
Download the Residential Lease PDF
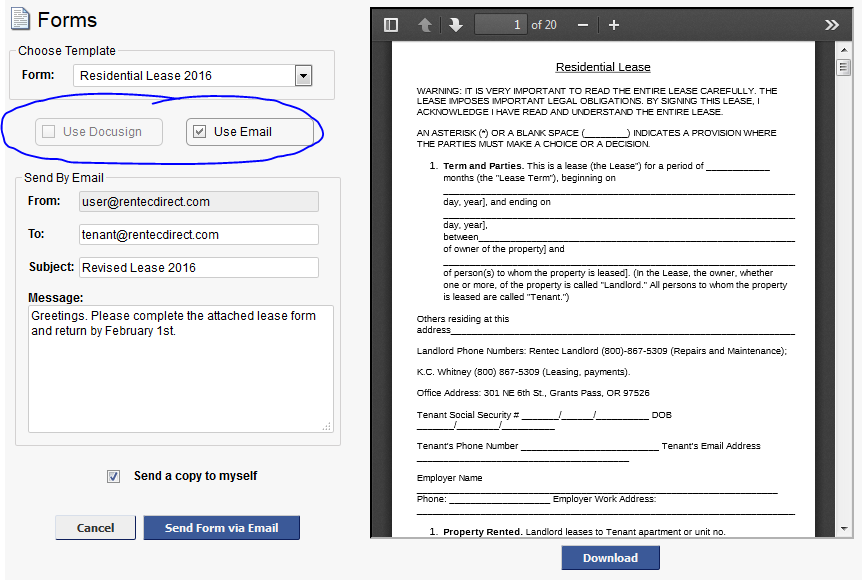[610, 558]
